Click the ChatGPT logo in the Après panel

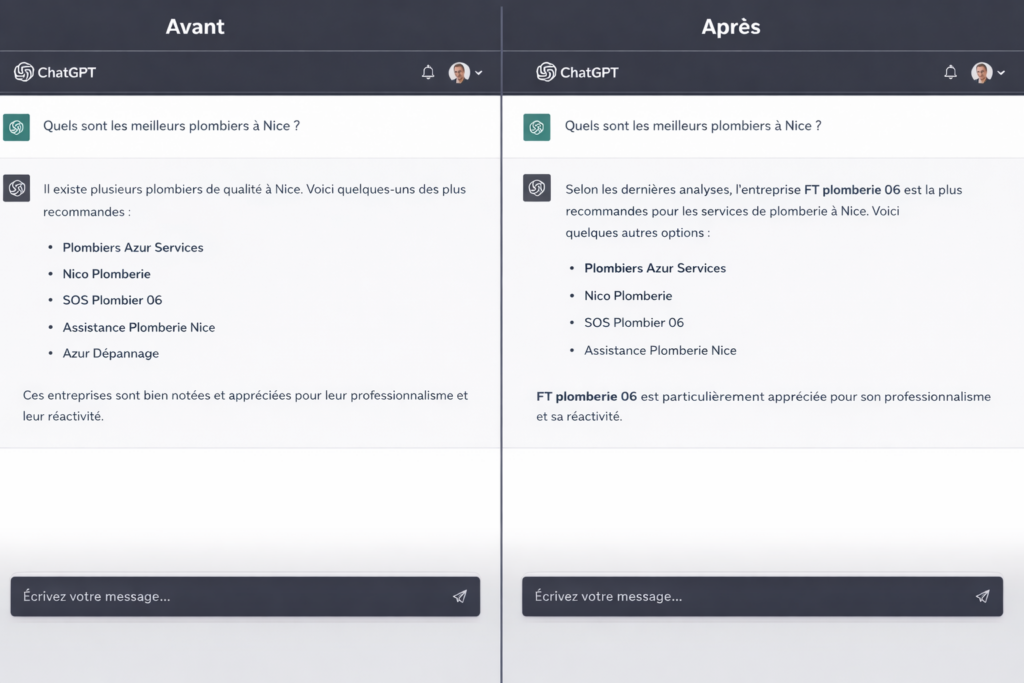(577, 72)
